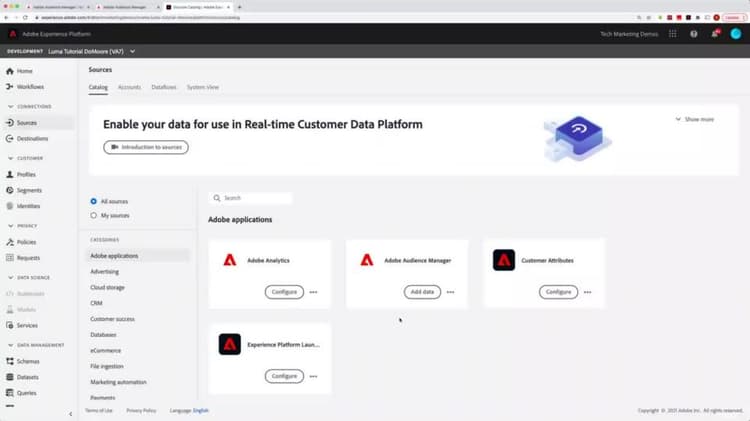Open the help question mark icon
The width and height of the screenshot is (750, 421).
[x=694, y=34]
